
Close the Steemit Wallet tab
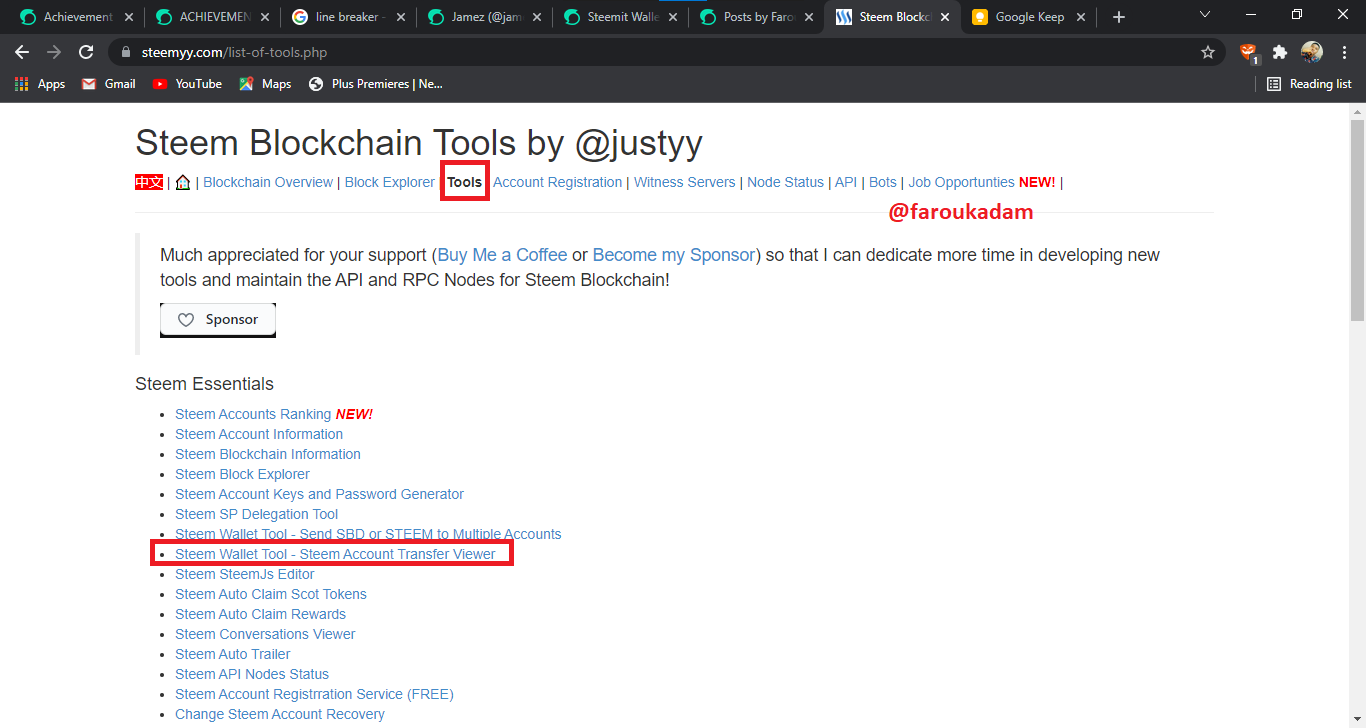(672, 17)
